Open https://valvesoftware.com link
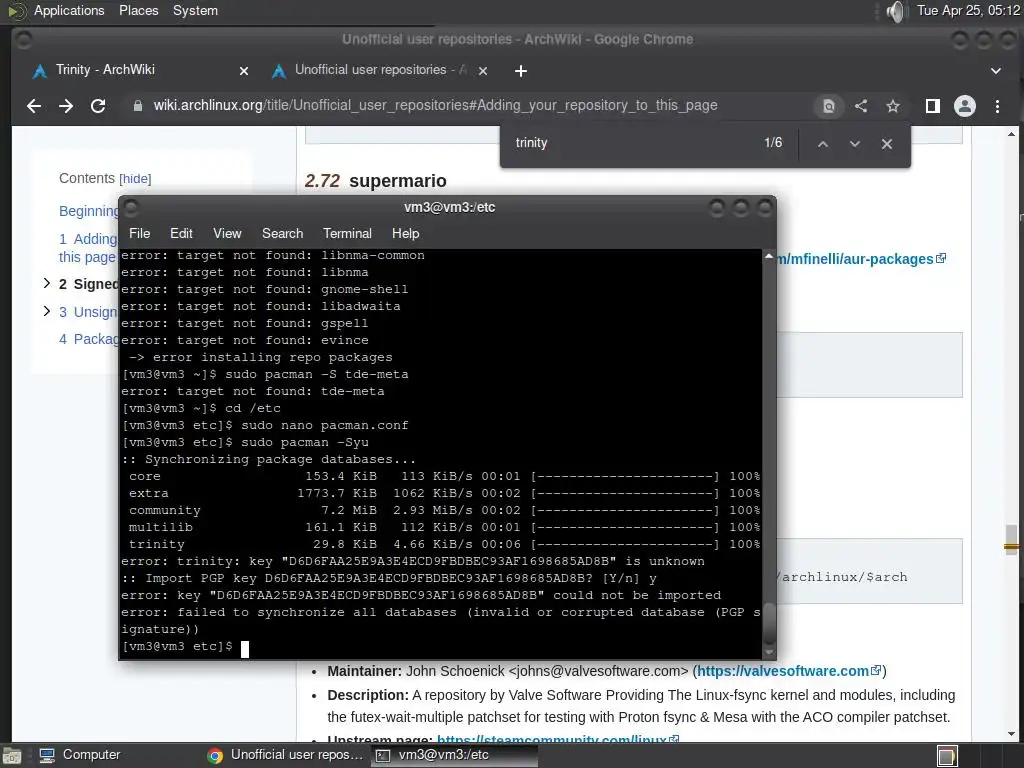Viewport: 1024px width, 768px height. (x=789, y=671)
